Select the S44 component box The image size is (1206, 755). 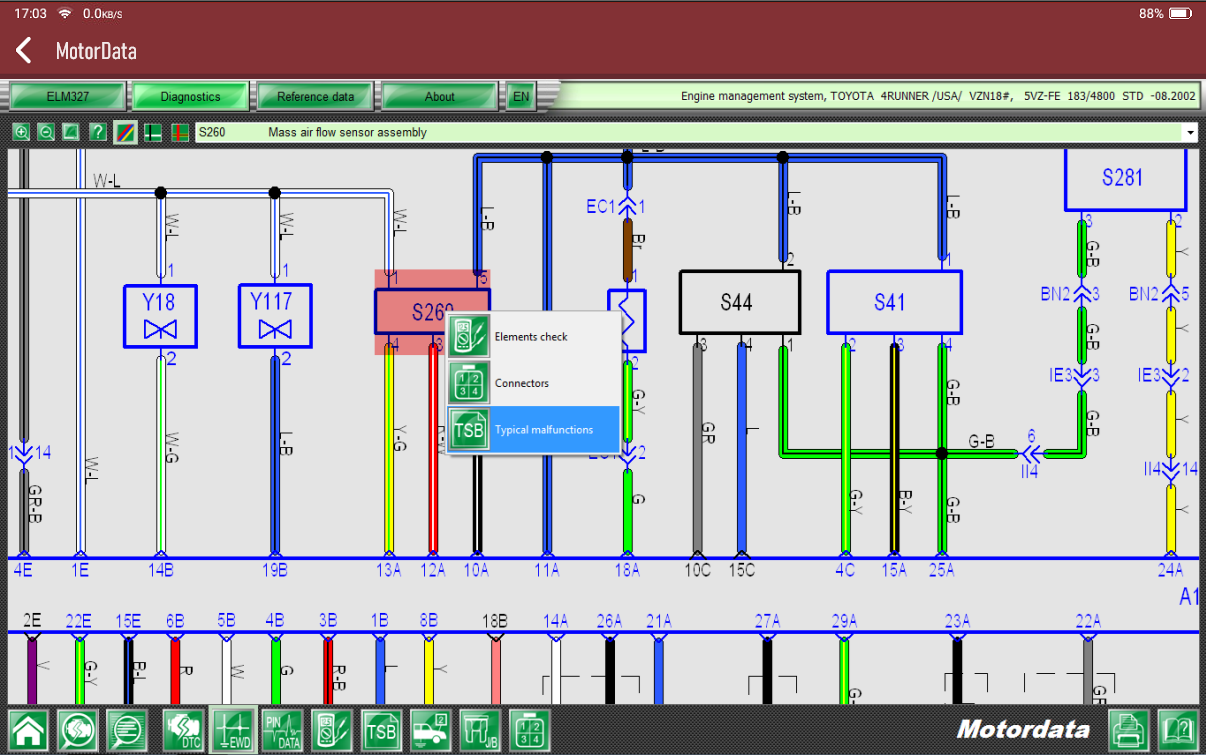(740, 302)
